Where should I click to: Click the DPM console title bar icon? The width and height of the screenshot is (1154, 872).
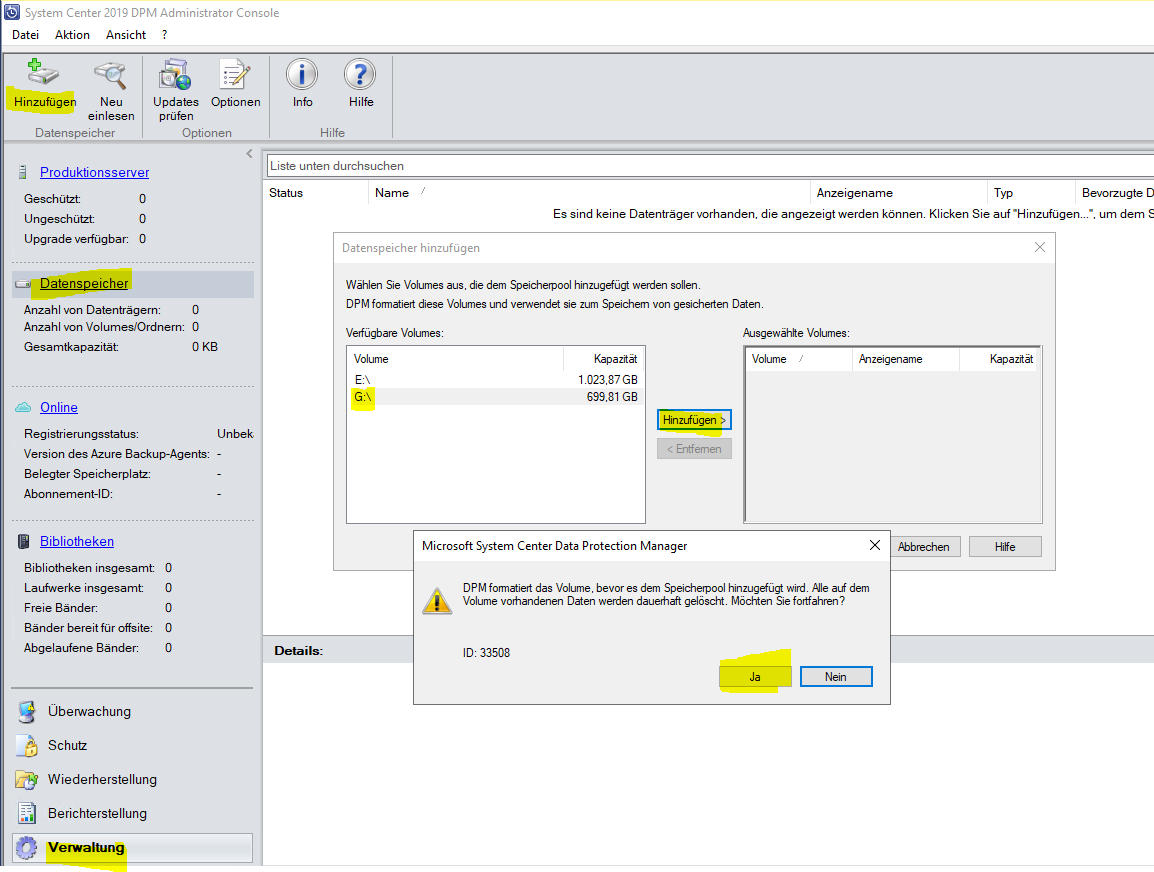point(12,13)
